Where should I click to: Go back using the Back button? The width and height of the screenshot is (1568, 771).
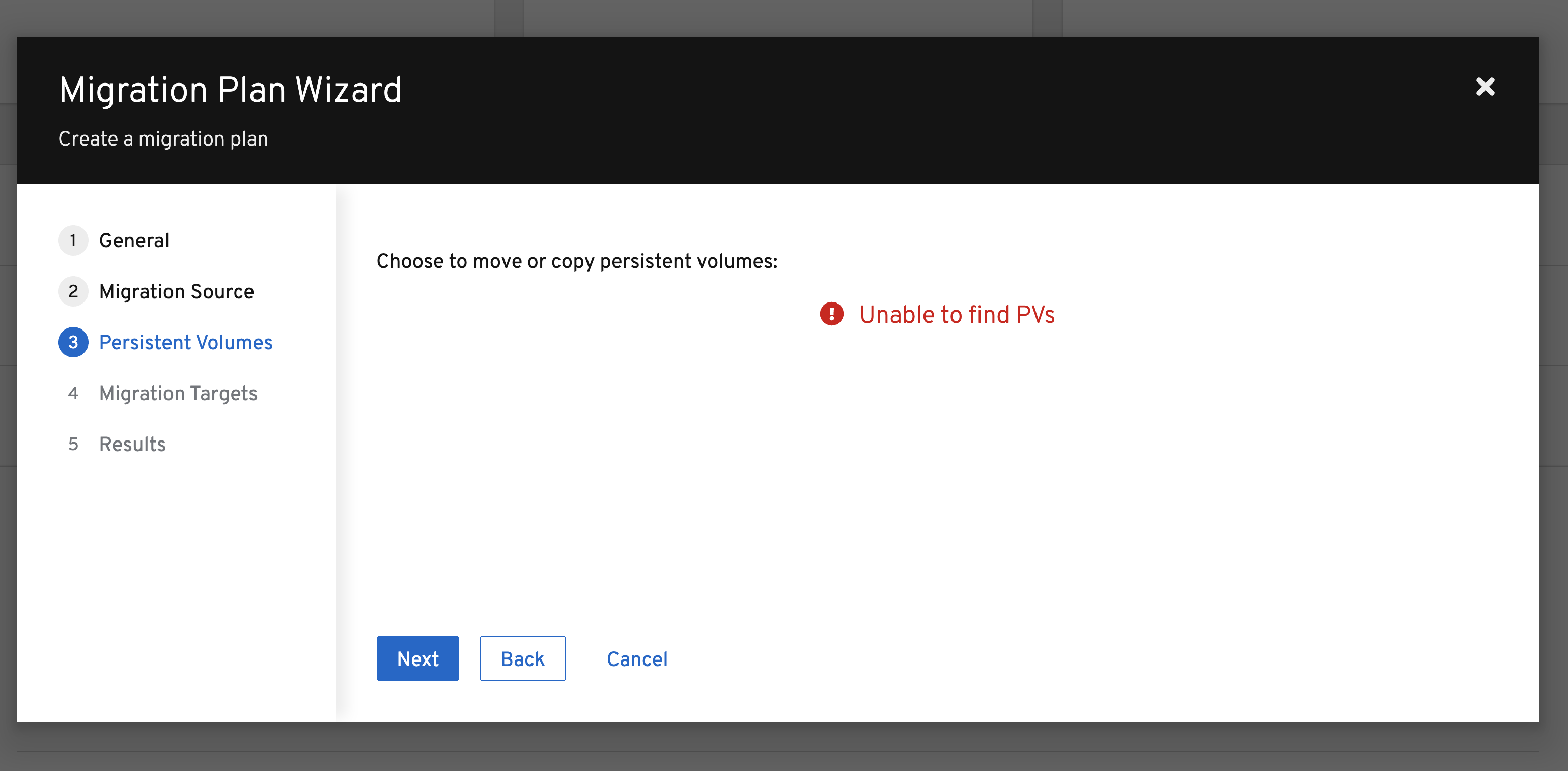[522, 658]
